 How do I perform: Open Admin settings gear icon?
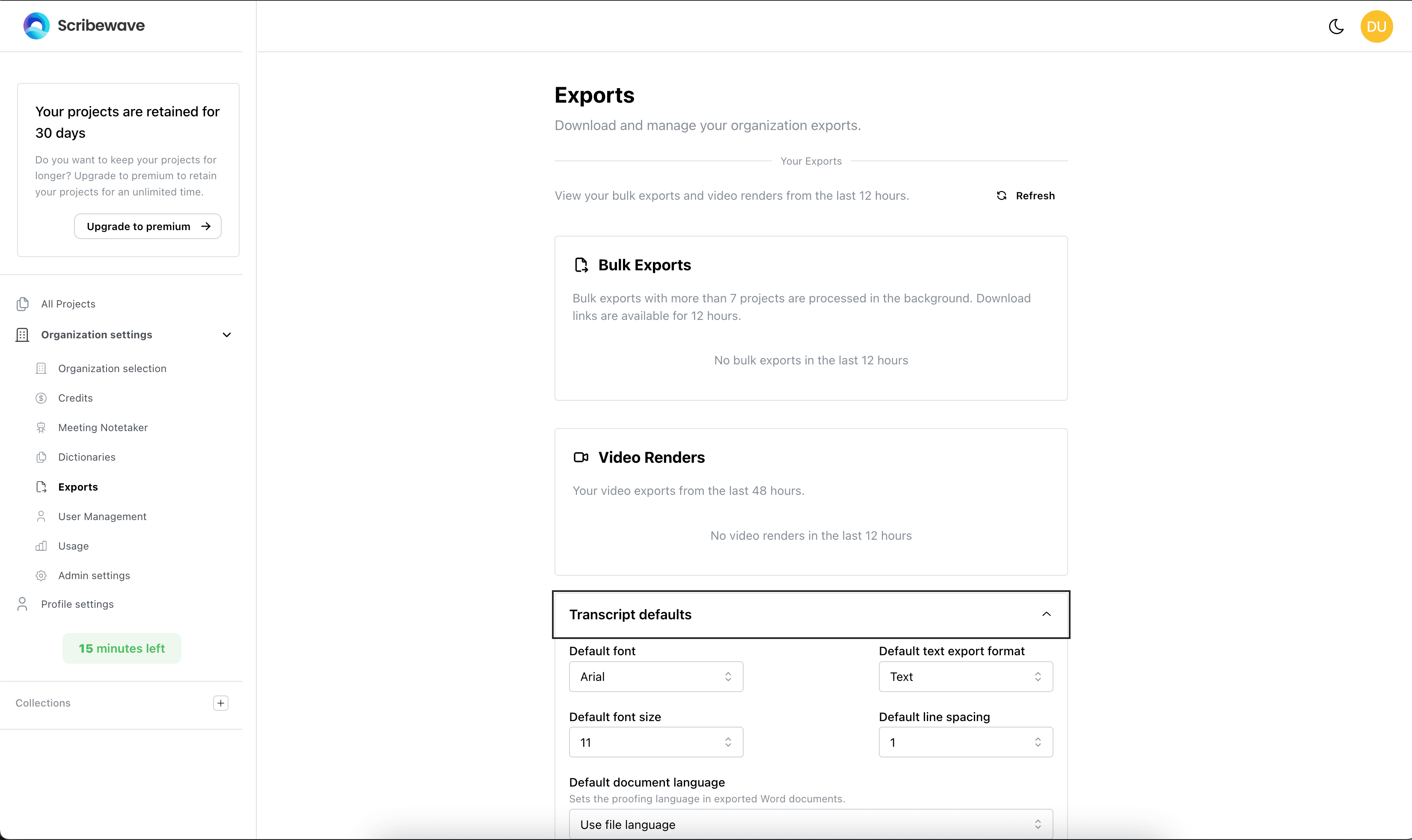(42, 575)
